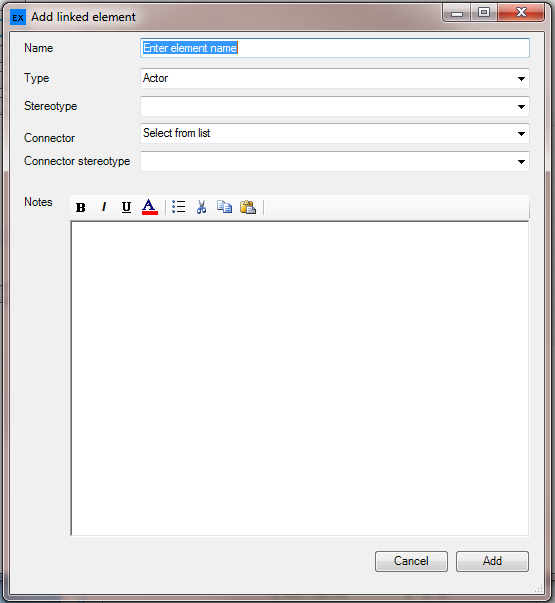Maximize the Add linked element window
555x603 pixels.
tap(484, 13)
